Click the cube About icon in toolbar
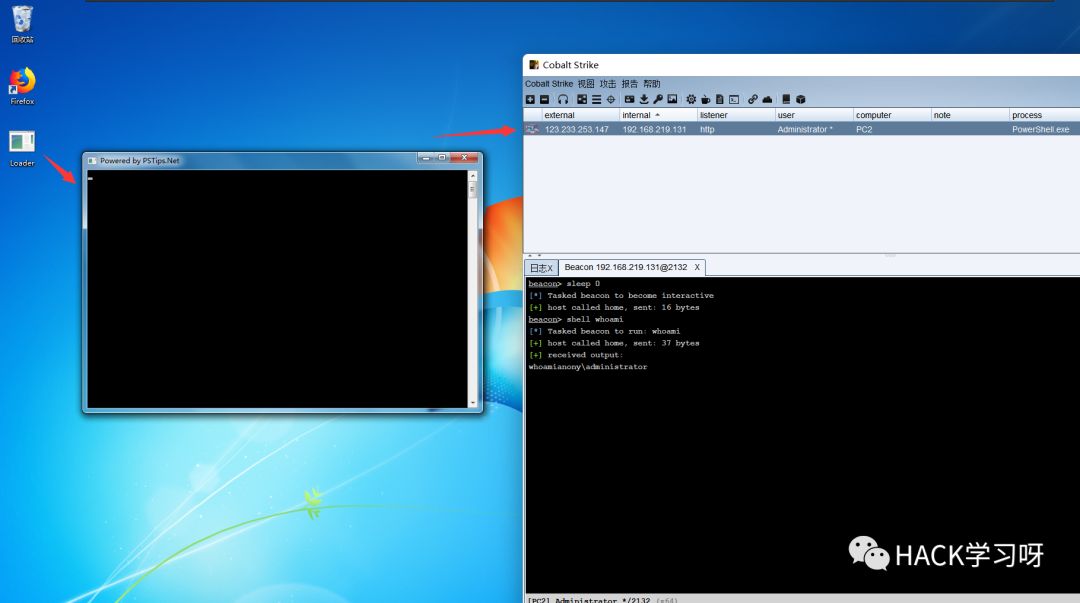 coord(800,99)
